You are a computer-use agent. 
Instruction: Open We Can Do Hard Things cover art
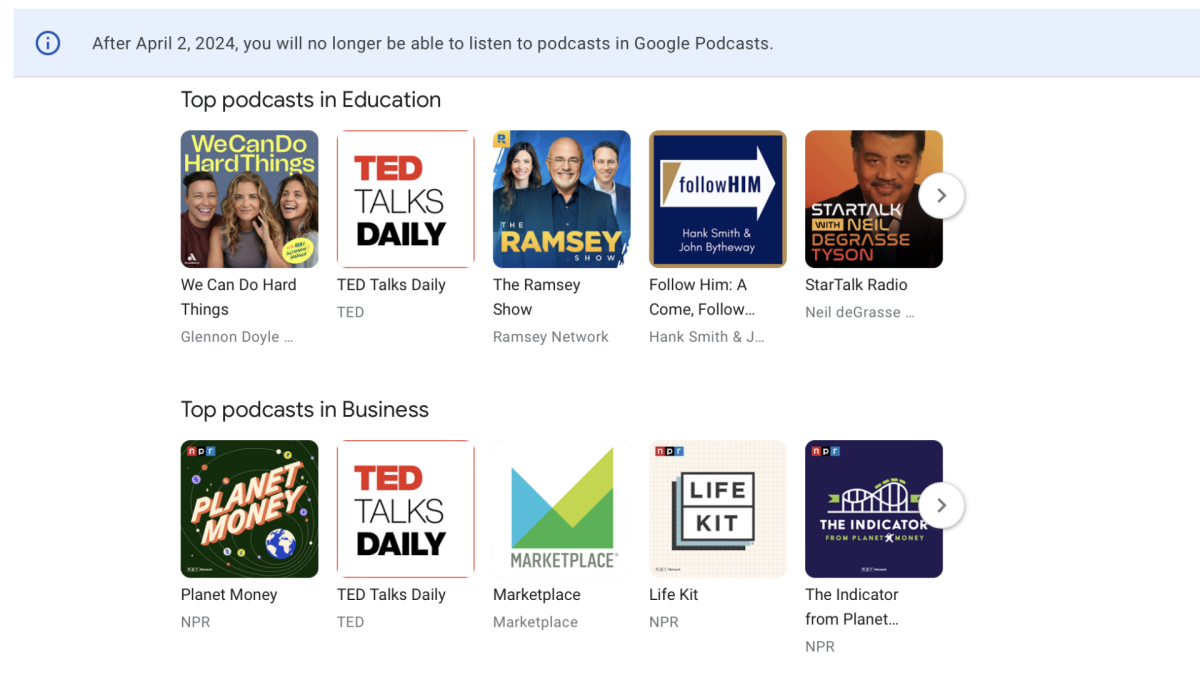pos(249,199)
